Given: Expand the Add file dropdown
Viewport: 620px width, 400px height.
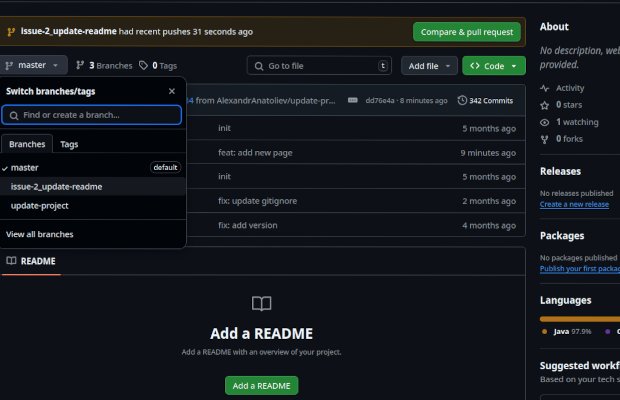Looking at the screenshot, I should click(x=430, y=66).
